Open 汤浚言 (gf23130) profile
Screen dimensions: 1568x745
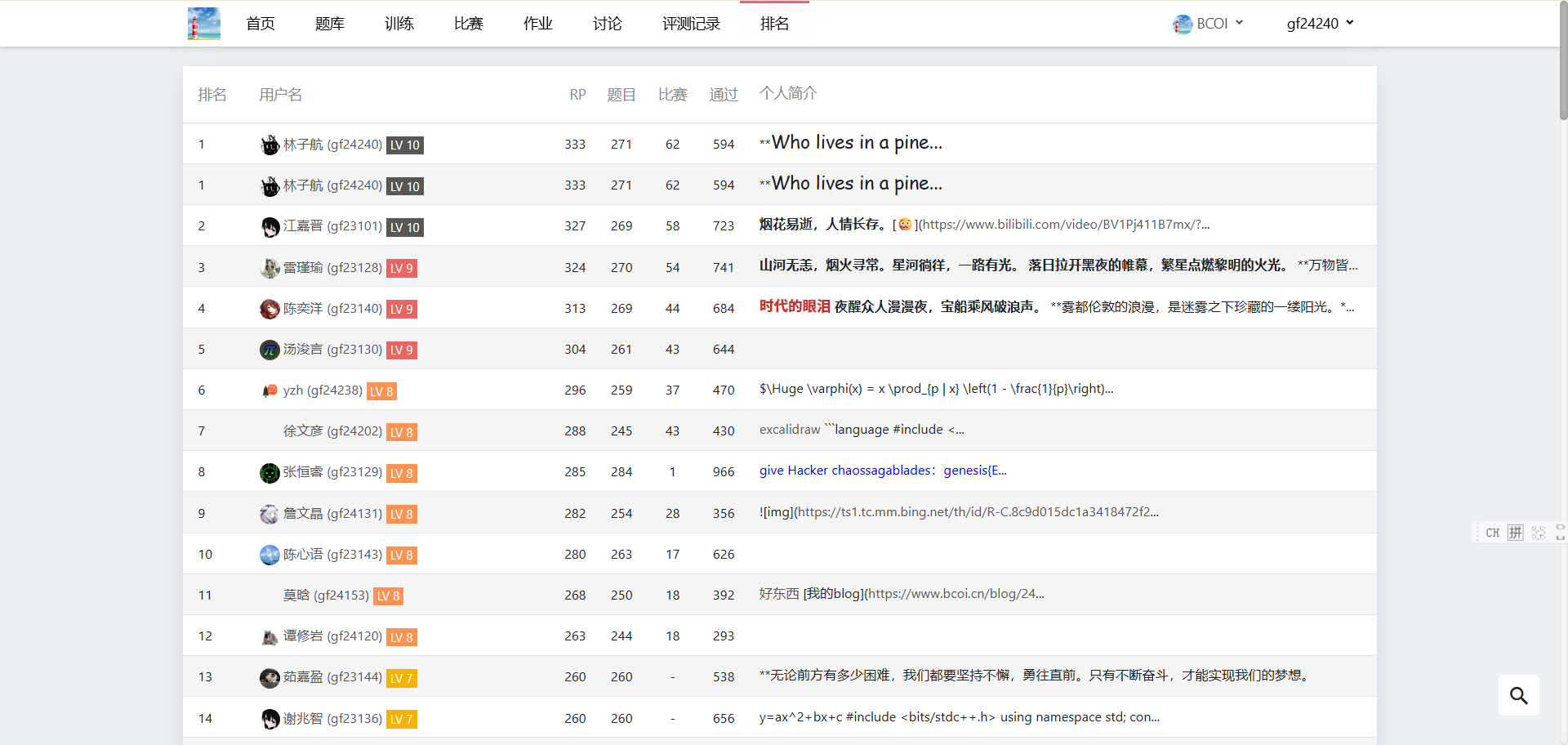(x=332, y=349)
